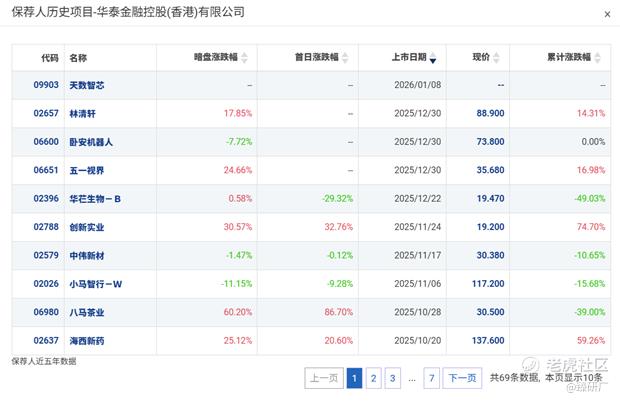This screenshot has height=401, width=620.
Task: Click cumulative change -49.03%
Action: click(x=590, y=199)
